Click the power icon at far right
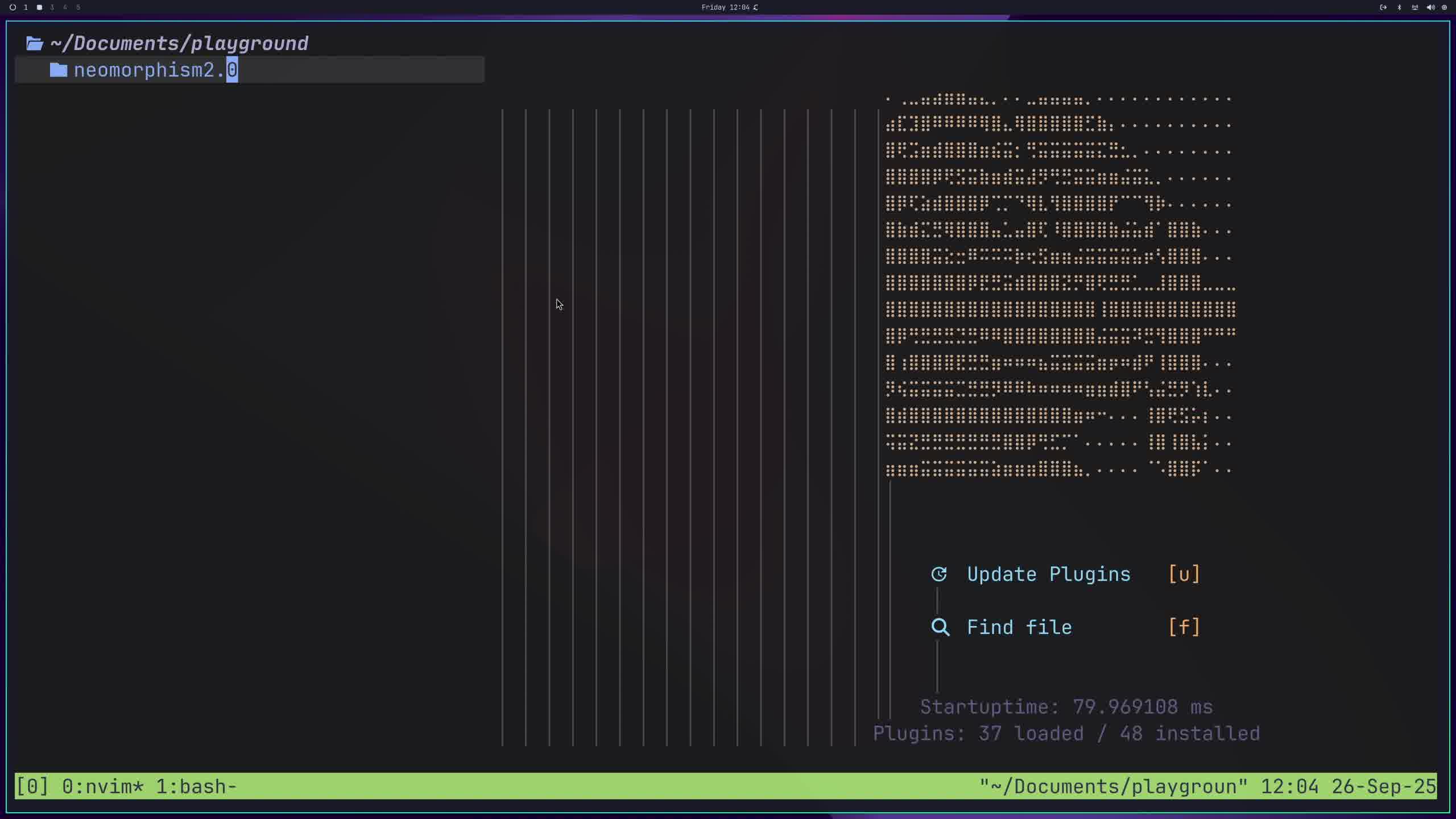The height and width of the screenshot is (819, 1456). pyautogui.click(x=1444, y=7)
